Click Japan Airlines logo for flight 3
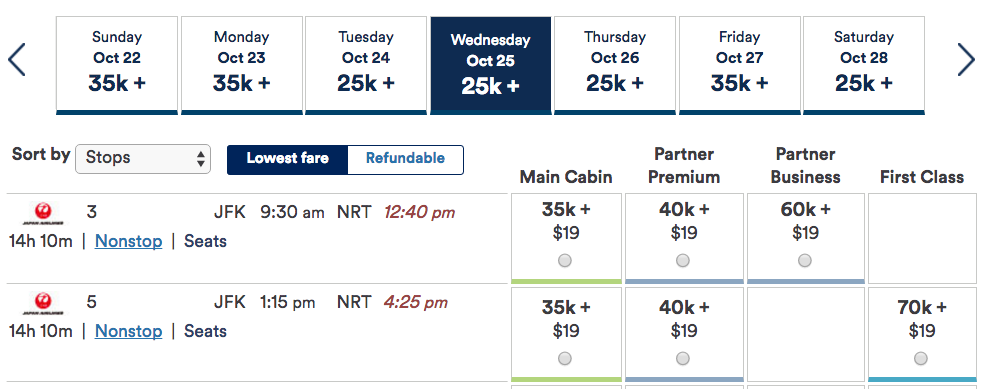The height and width of the screenshot is (389, 983). (x=43, y=214)
